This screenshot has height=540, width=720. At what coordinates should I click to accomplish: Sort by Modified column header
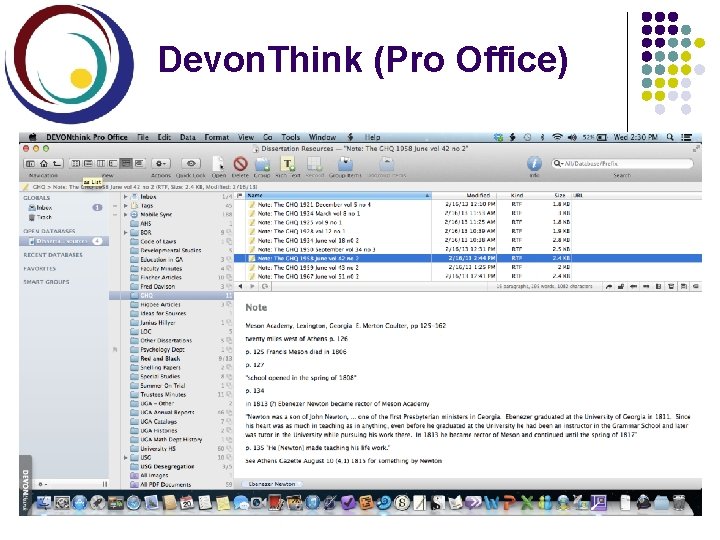click(x=464, y=195)
